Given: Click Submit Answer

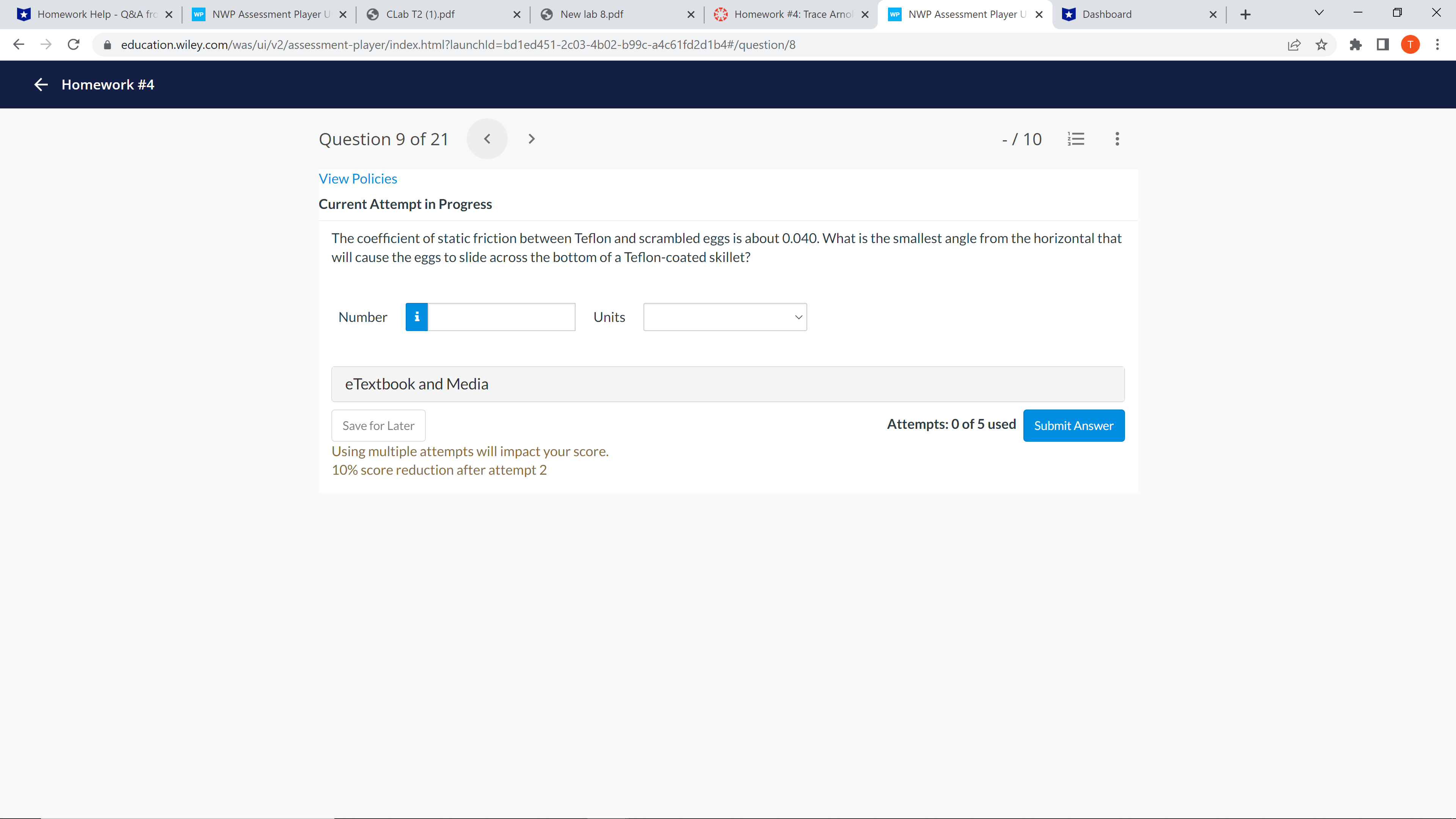Looking at the screenshot, I should [1073, 425].
